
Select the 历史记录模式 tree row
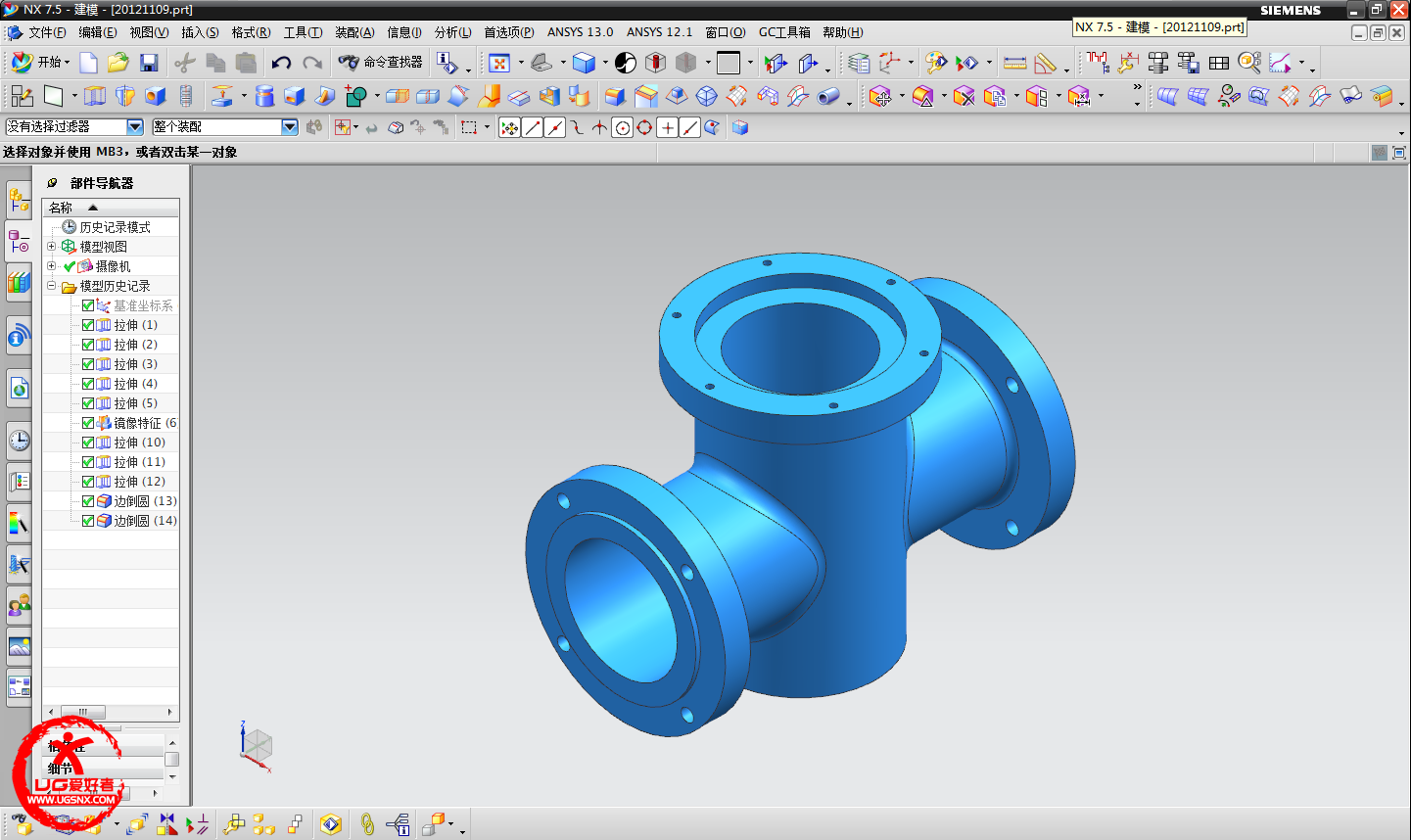point(115,227)
